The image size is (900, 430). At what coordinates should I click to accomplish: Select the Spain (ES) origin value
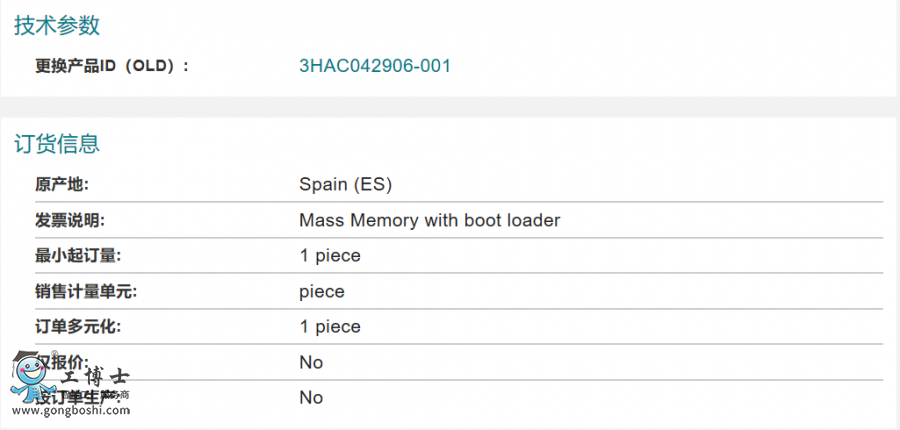(x=346, y=185)
